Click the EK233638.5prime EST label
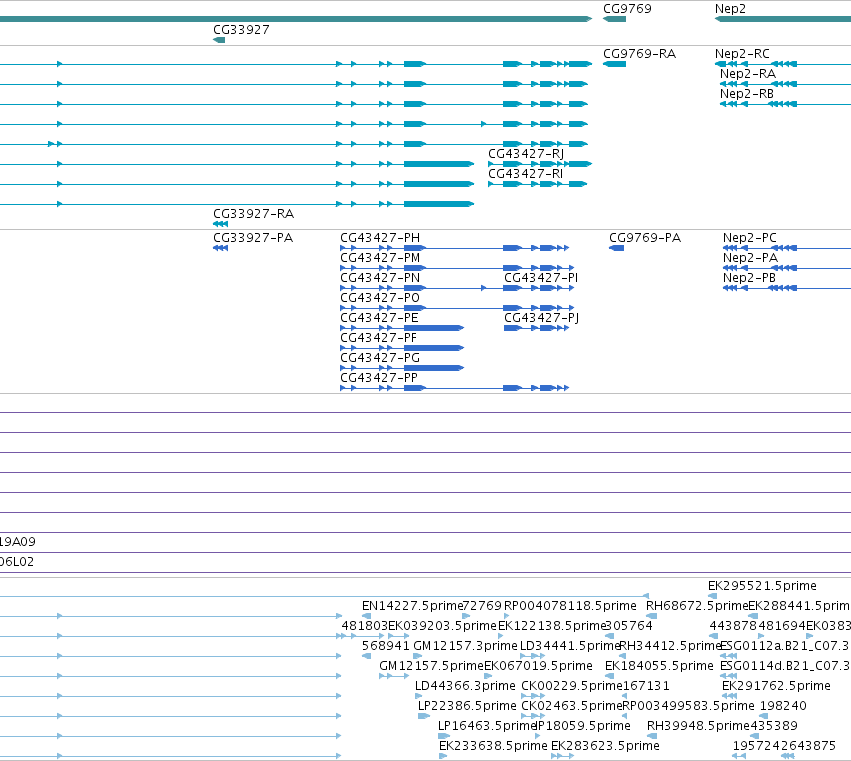851x761 pixels. [x=493, y=747]
